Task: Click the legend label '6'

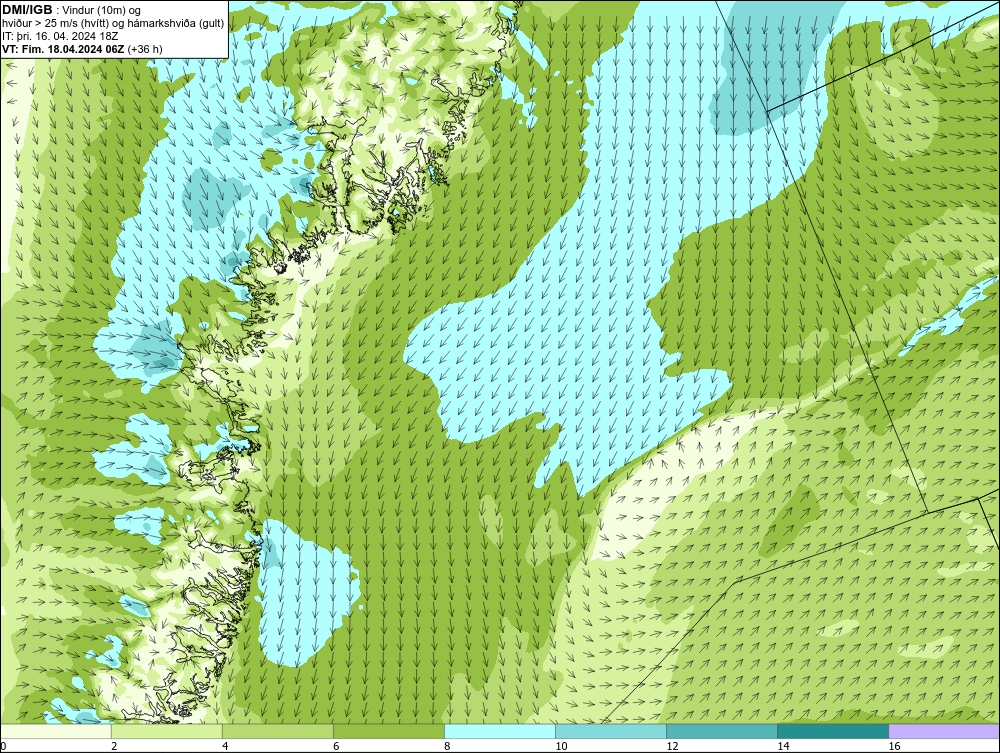Action: tap(337, 746)
